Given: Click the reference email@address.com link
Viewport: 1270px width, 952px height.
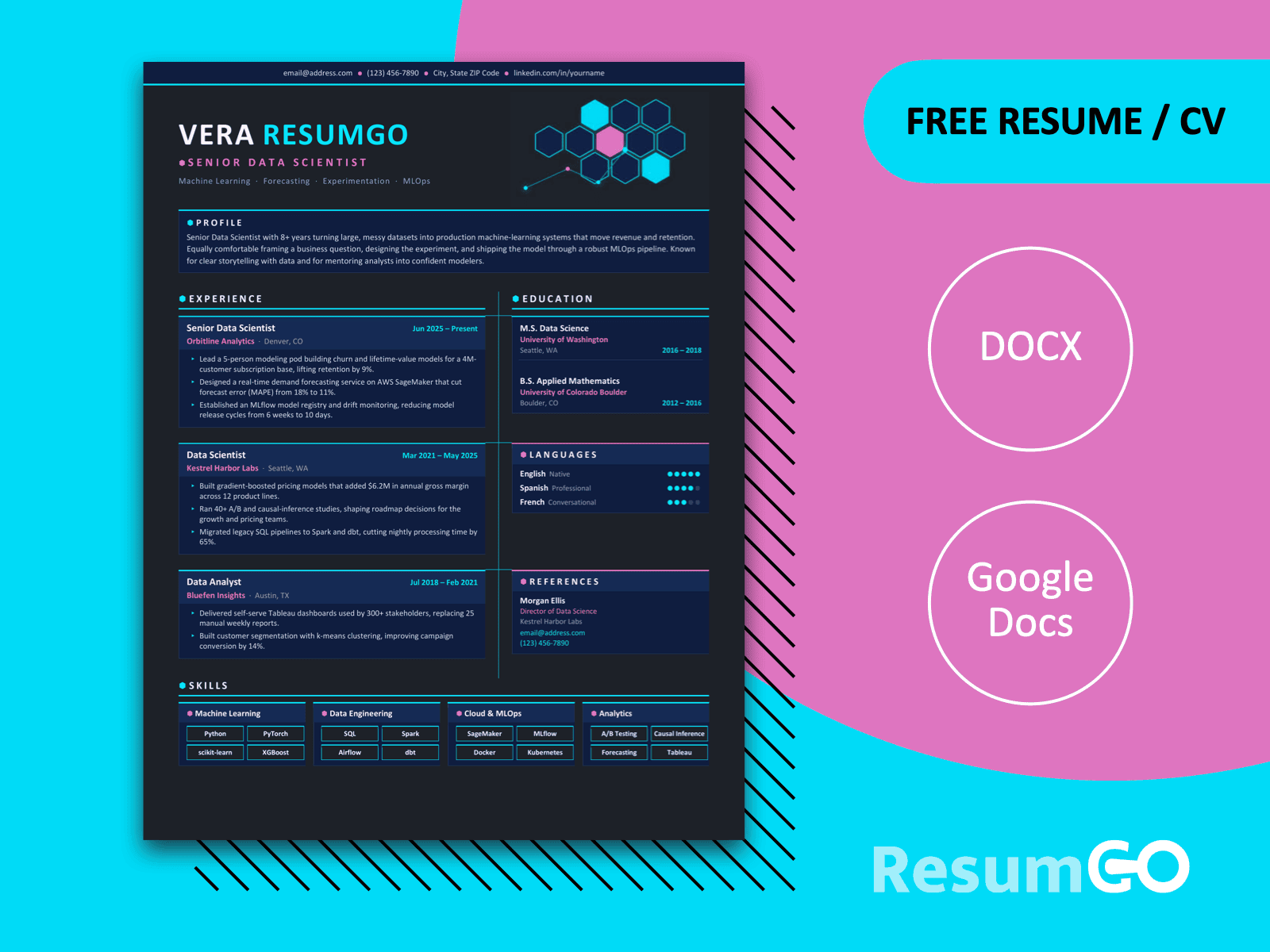Looking at the screenshot, I should pos(552,633).
